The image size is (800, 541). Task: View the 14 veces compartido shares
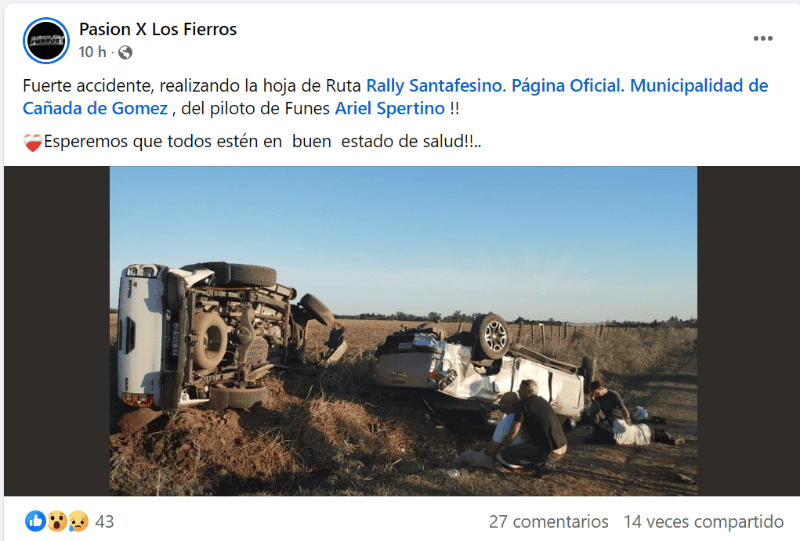click(704, 522)
